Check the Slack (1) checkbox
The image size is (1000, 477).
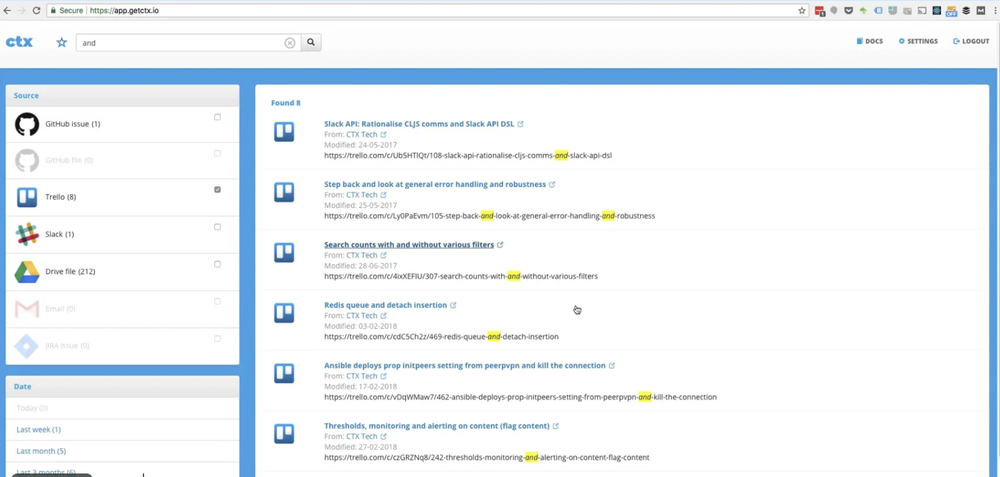pyautogui.click(x=217, y=227)
